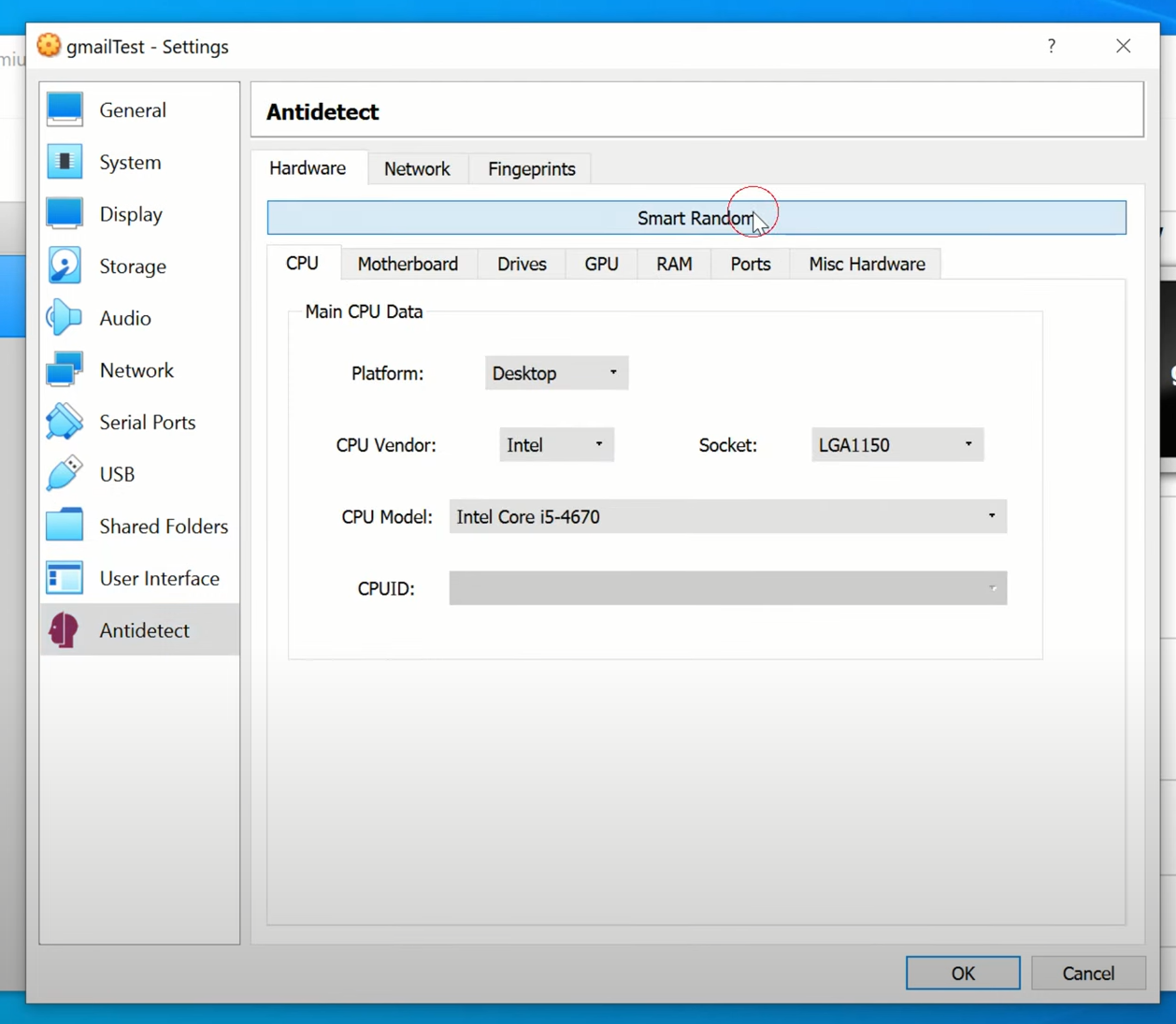Open the empty CPUID dropdown
The image size is (1176, 1024).
727,588
